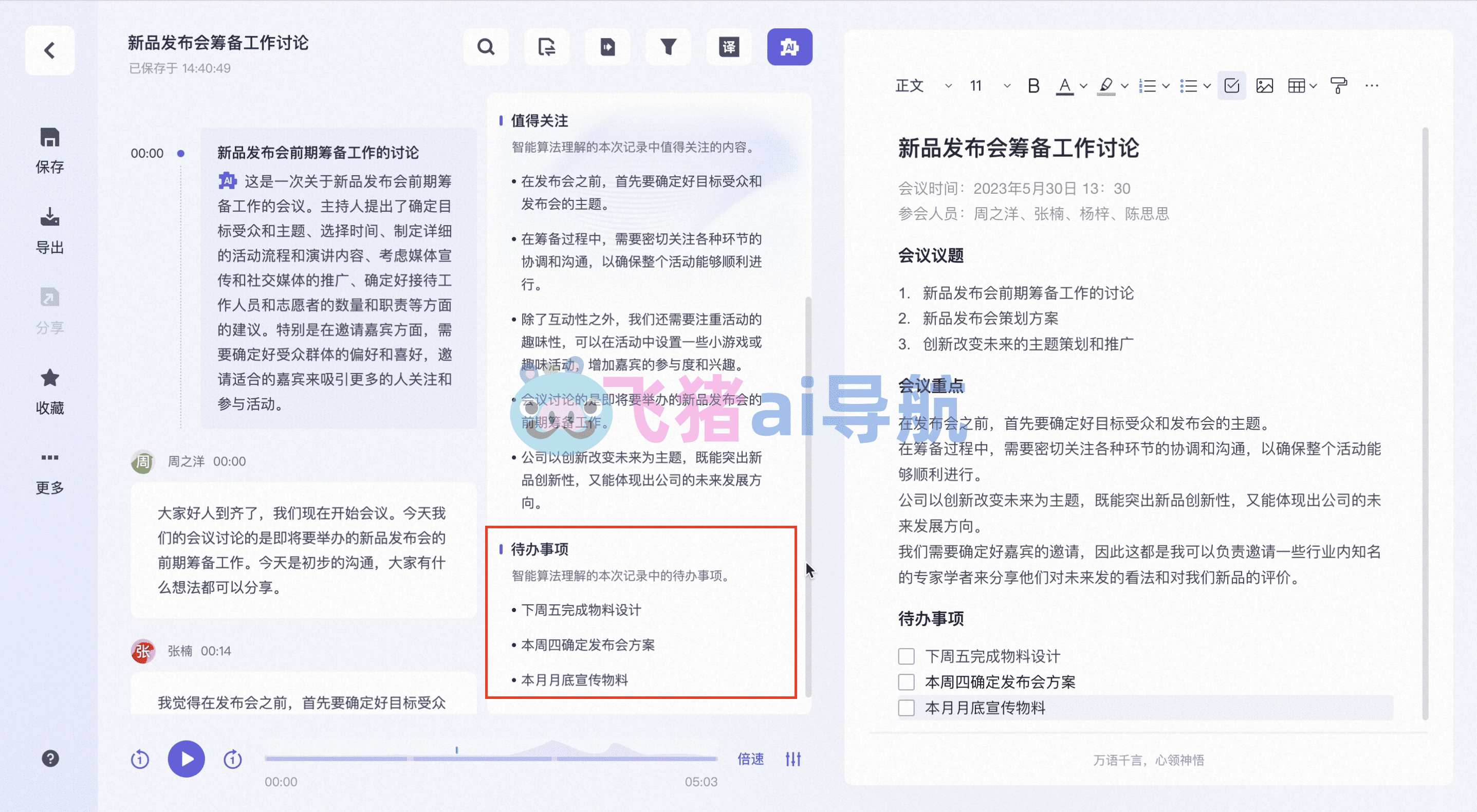1477x812 pixels.
Task: Click the notes editor vertical scrollbar
Action: [1426, 424]
